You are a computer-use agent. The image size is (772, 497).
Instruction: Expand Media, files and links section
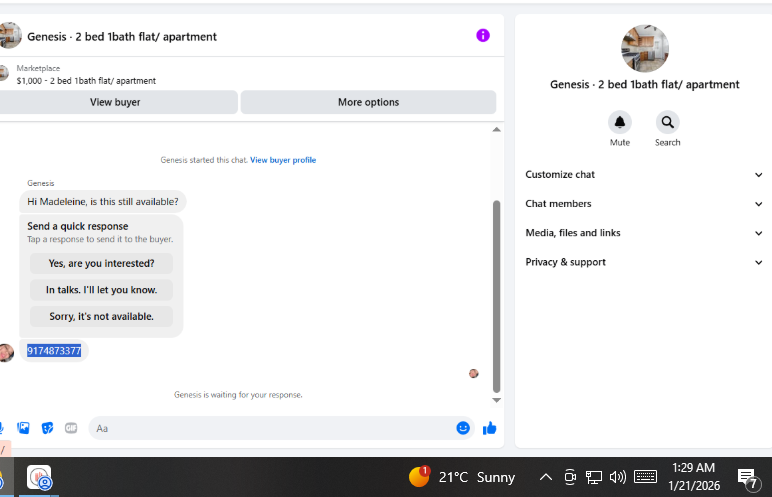coord(644,232)
